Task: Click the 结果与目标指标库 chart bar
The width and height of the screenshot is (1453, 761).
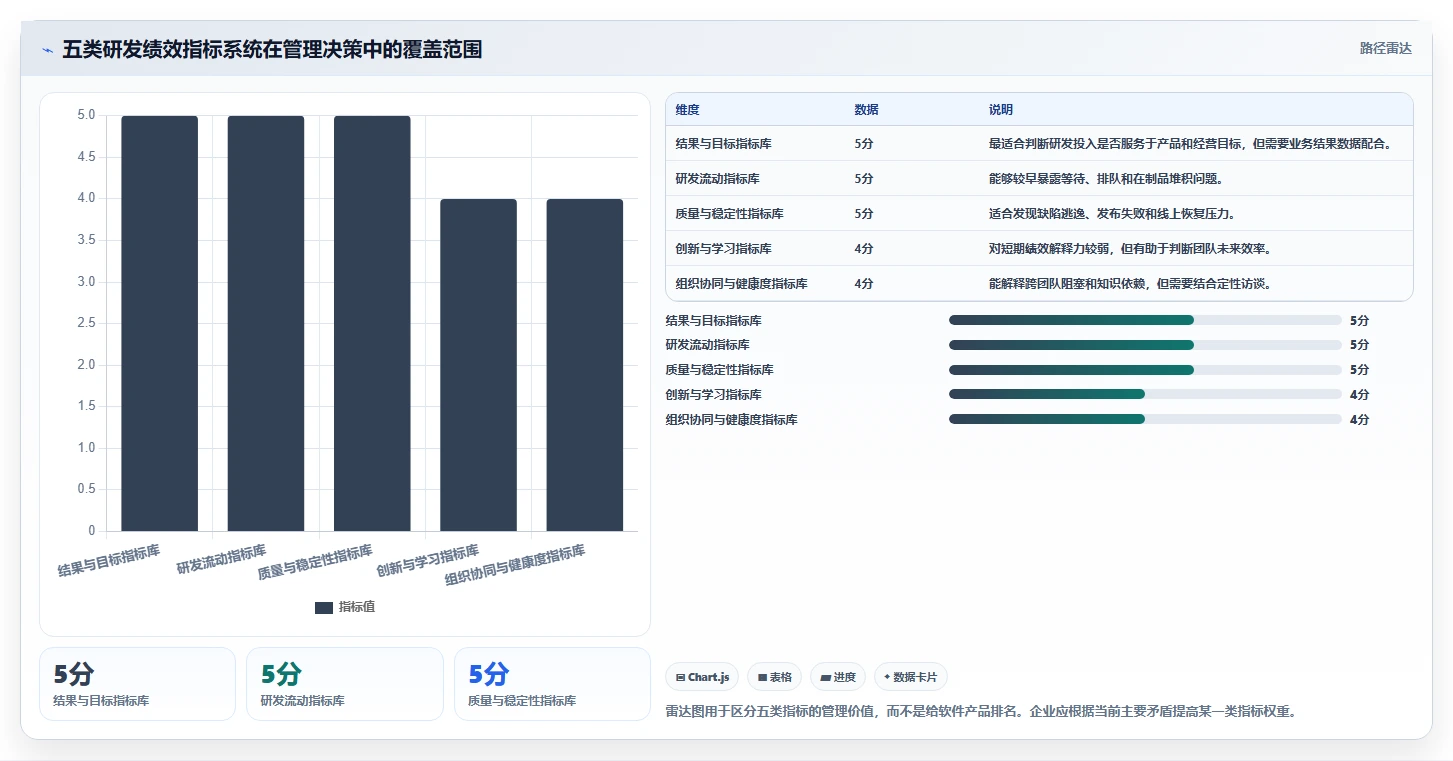Action: [160, 323]
